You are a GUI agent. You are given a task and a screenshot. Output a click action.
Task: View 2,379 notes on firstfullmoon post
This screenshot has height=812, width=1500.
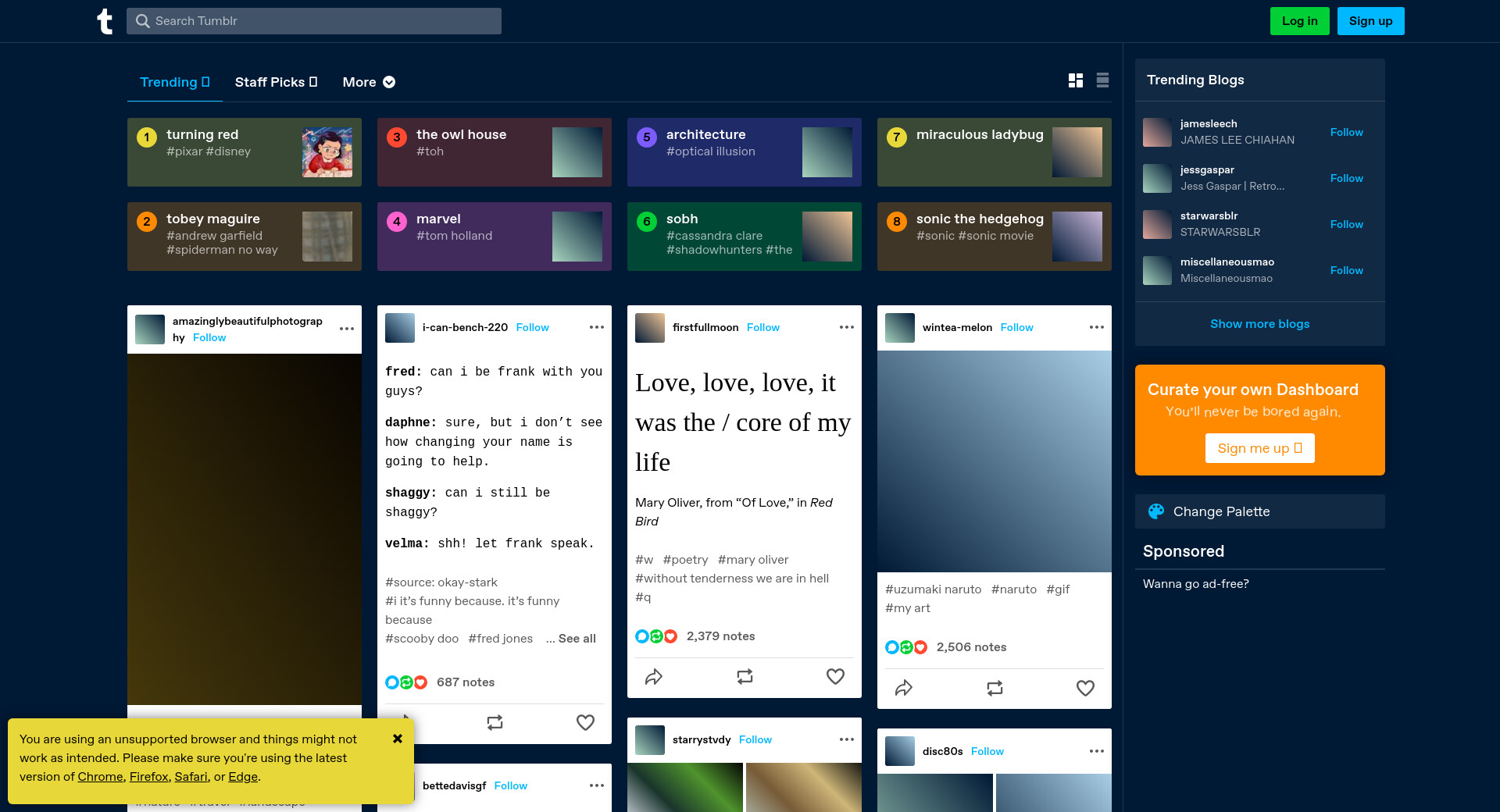[x=721, y=636]
